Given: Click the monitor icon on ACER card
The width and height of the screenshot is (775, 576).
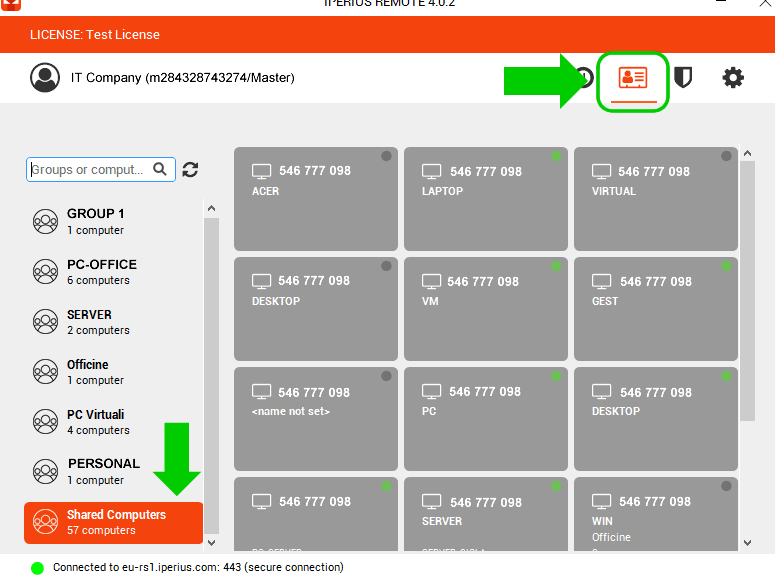Looking at the screenshot, I should click(261, 172).
